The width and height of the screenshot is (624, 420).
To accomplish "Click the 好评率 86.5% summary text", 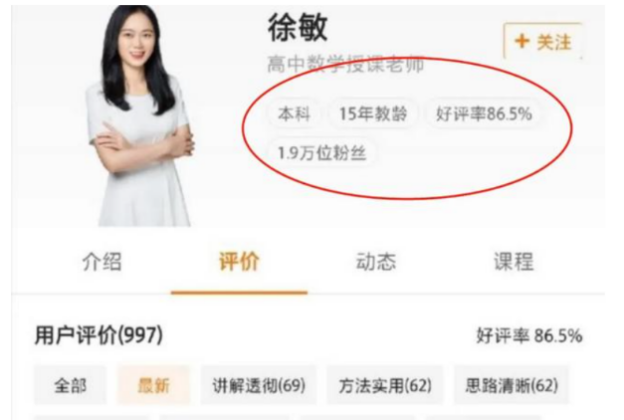I will click(529, 336).
